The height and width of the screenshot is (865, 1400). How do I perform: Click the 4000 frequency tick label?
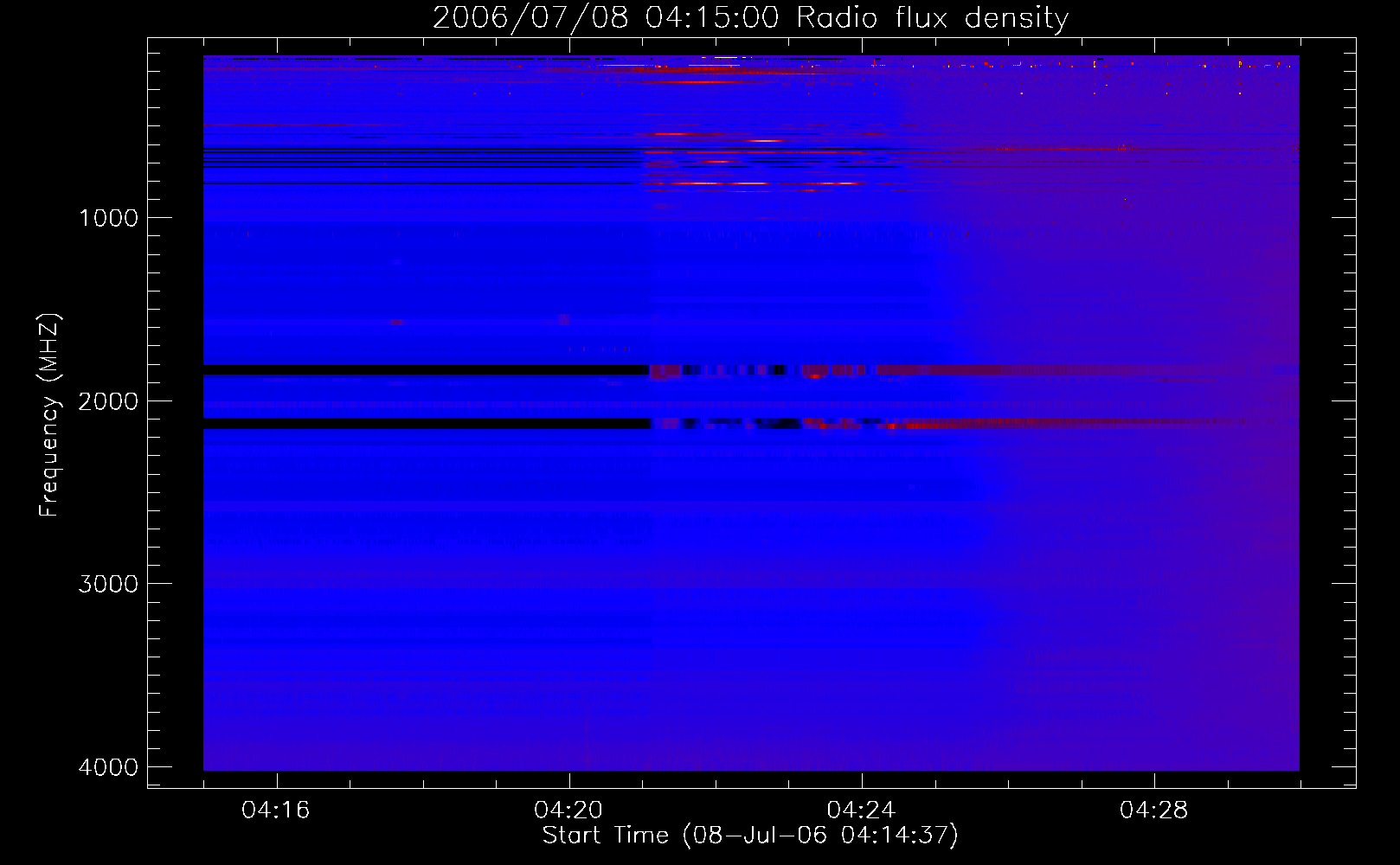point(108,767)
